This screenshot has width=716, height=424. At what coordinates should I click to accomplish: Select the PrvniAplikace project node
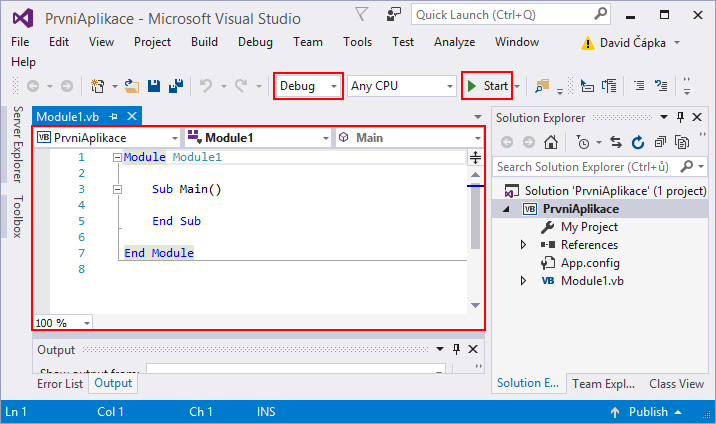(581, 209)
